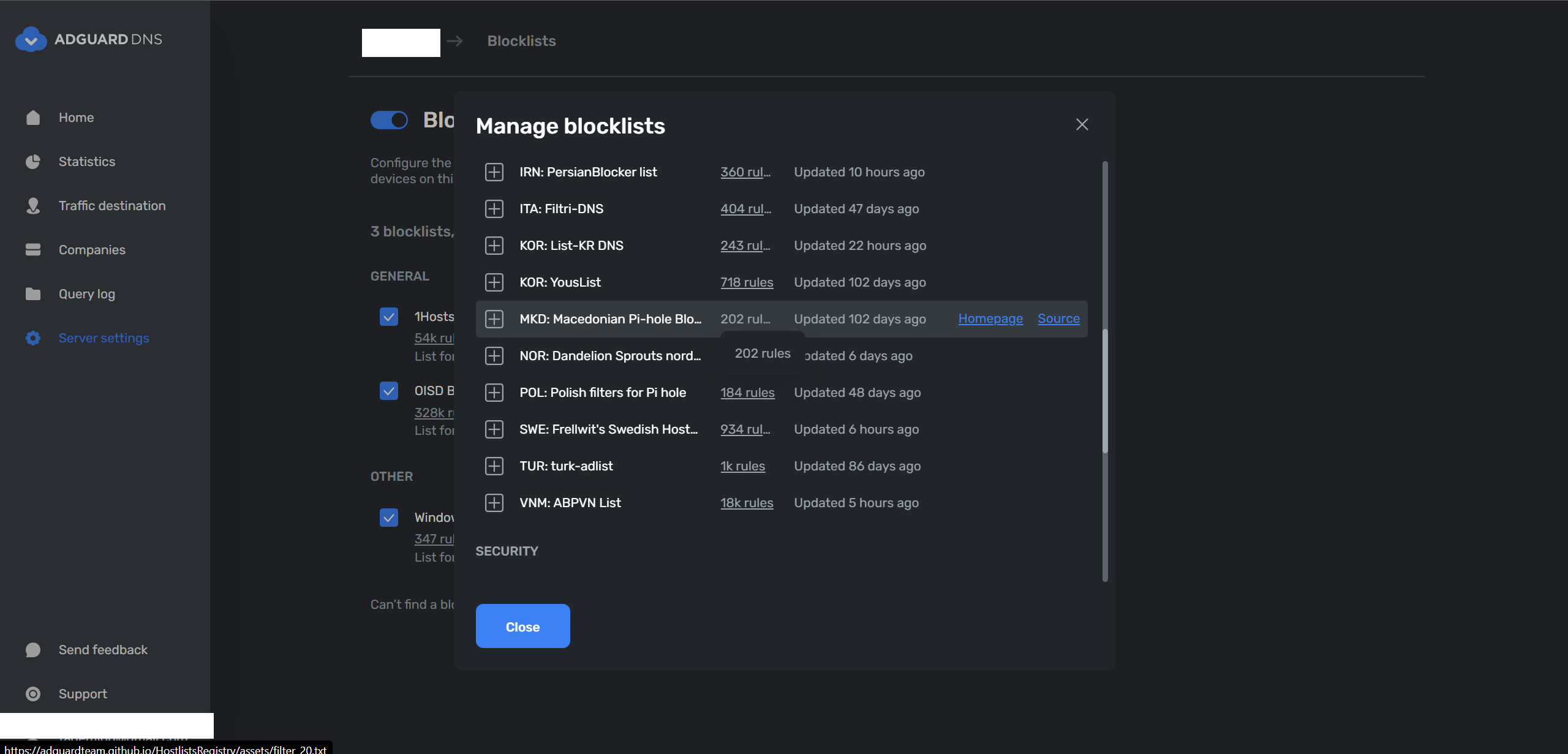1568x754 pixels.
Task: Add the TUR: turk-adlist blocklist
Action: click(494, 466)
